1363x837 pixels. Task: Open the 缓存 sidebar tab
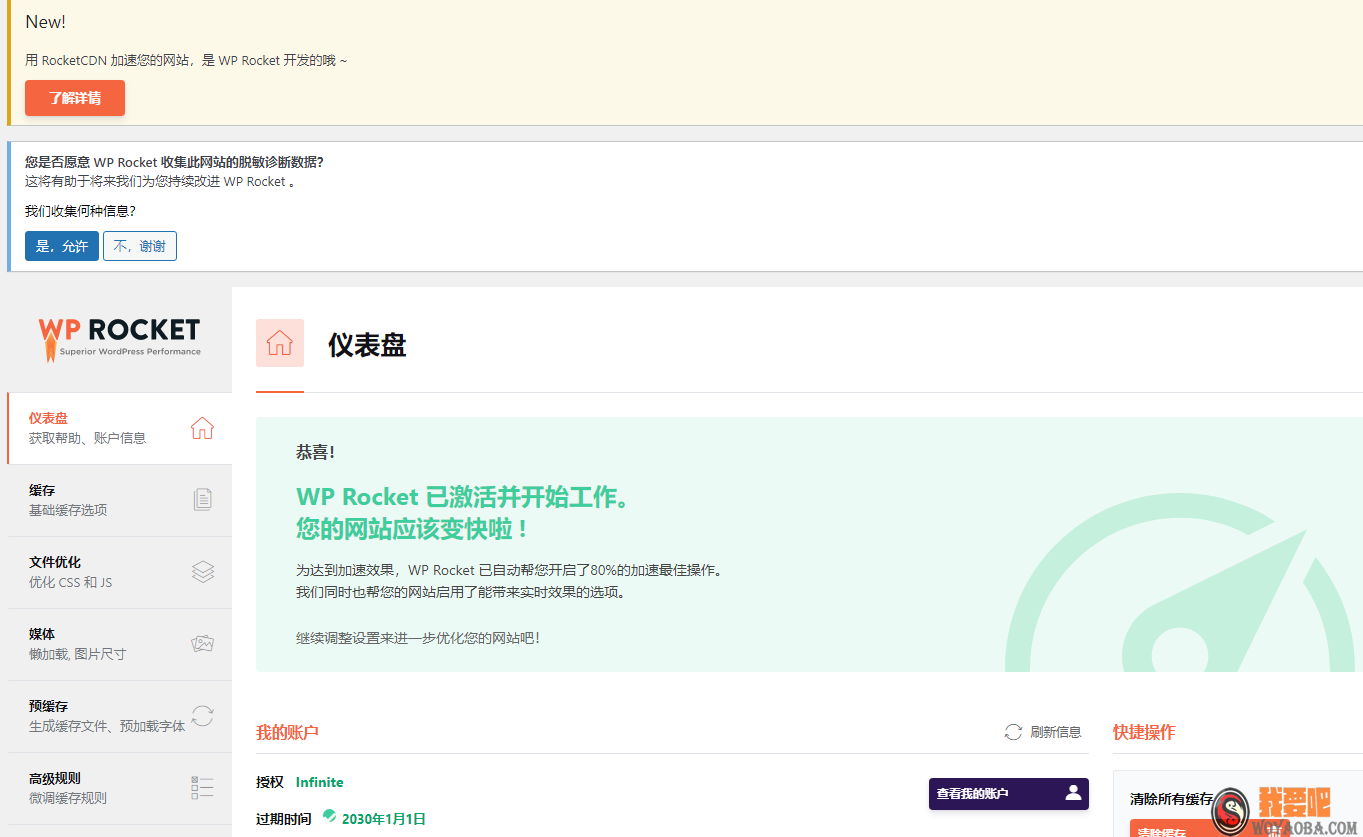click(120, 500)
